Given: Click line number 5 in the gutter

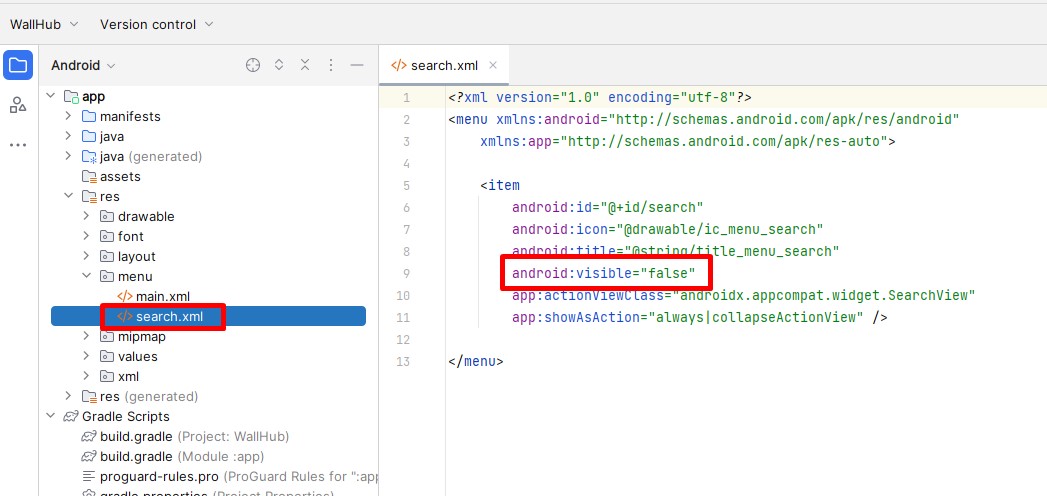Looking at the screenshot, I should [x=407, y=186].
